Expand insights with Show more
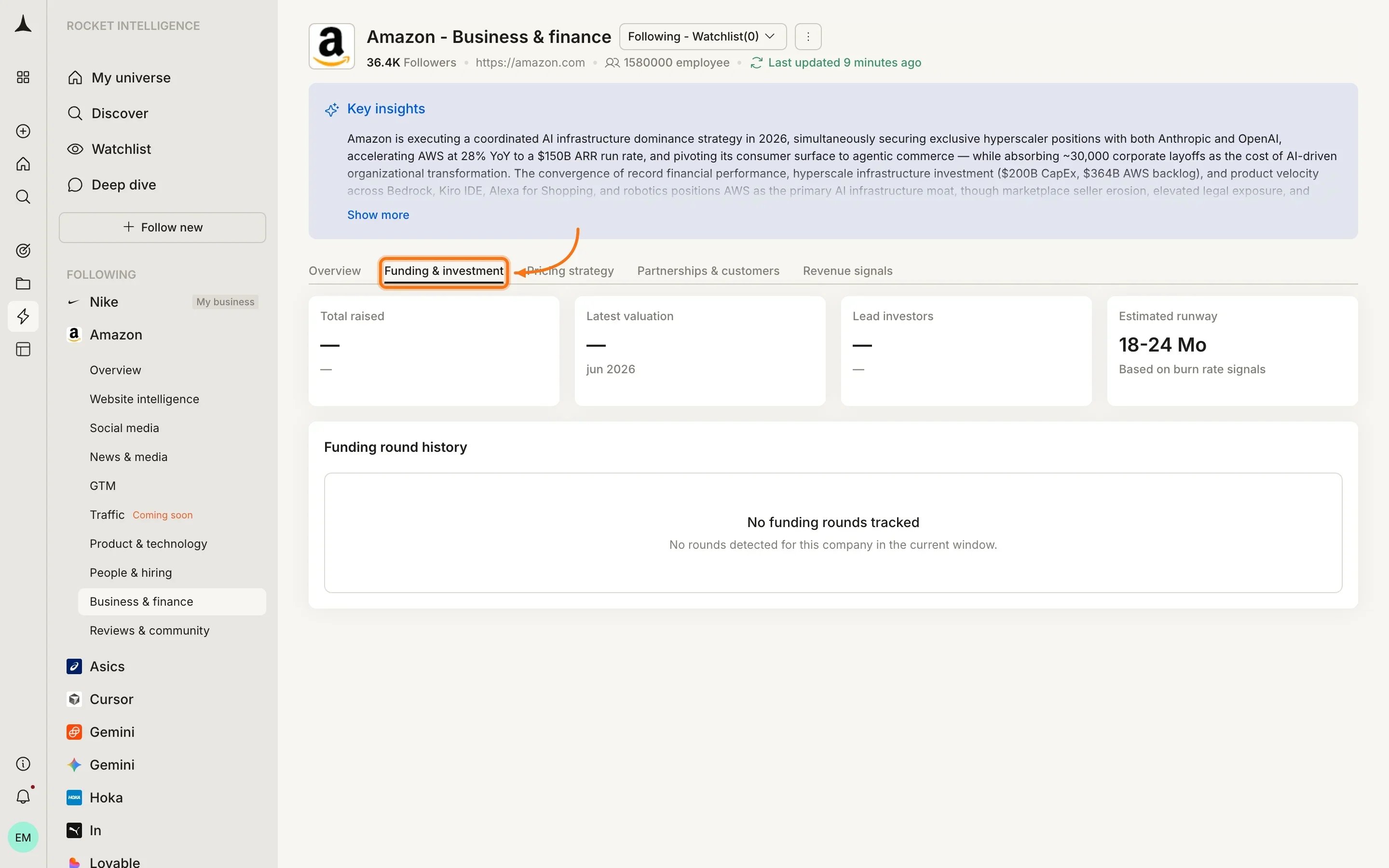The image size is (1389, 868). pos(378,215)
